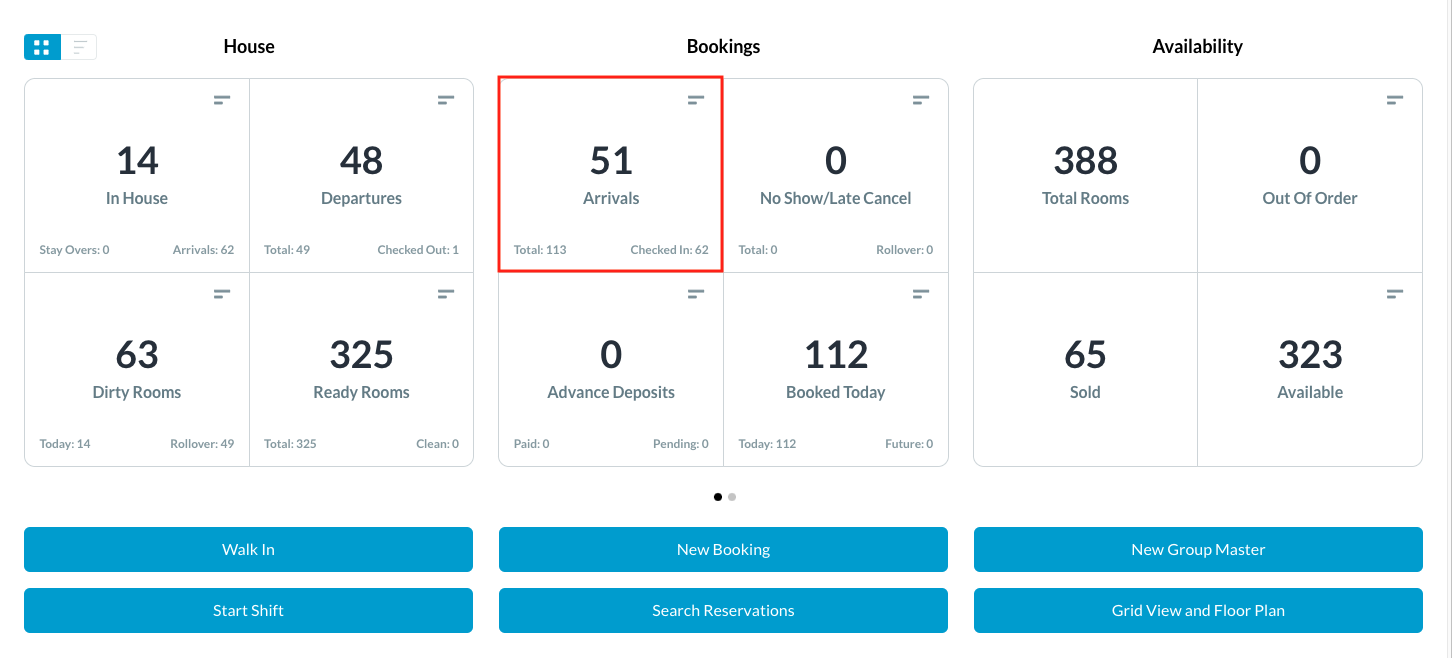Open Arrivals tile menu icon
This screenshot has width=1452, height=658.
(696, 100)
